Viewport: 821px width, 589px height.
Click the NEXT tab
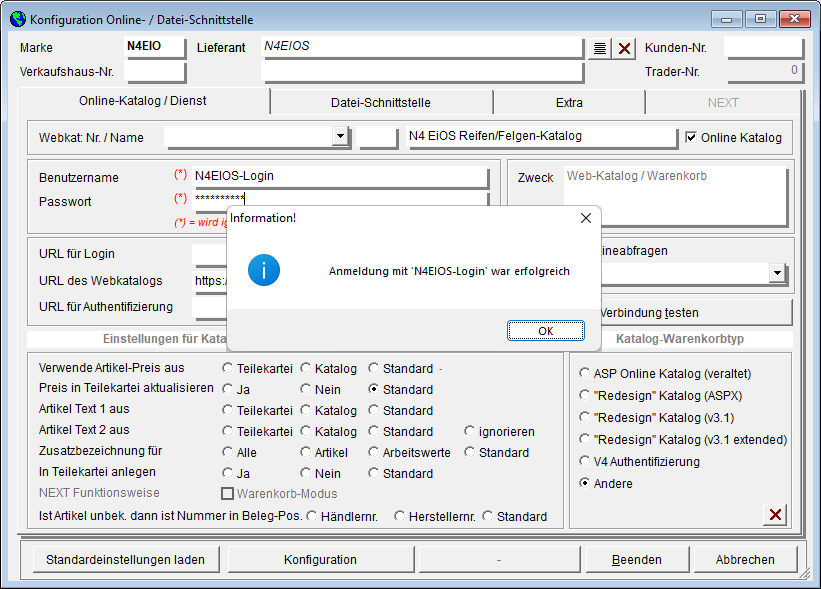(723, 103)
